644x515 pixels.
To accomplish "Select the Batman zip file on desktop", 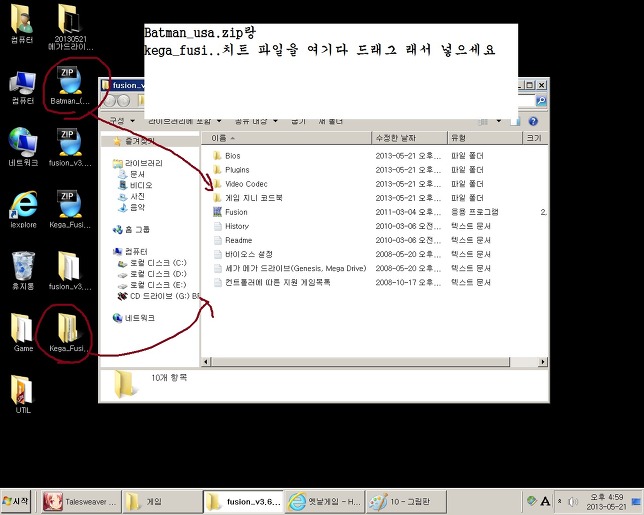I will (70, 85).
